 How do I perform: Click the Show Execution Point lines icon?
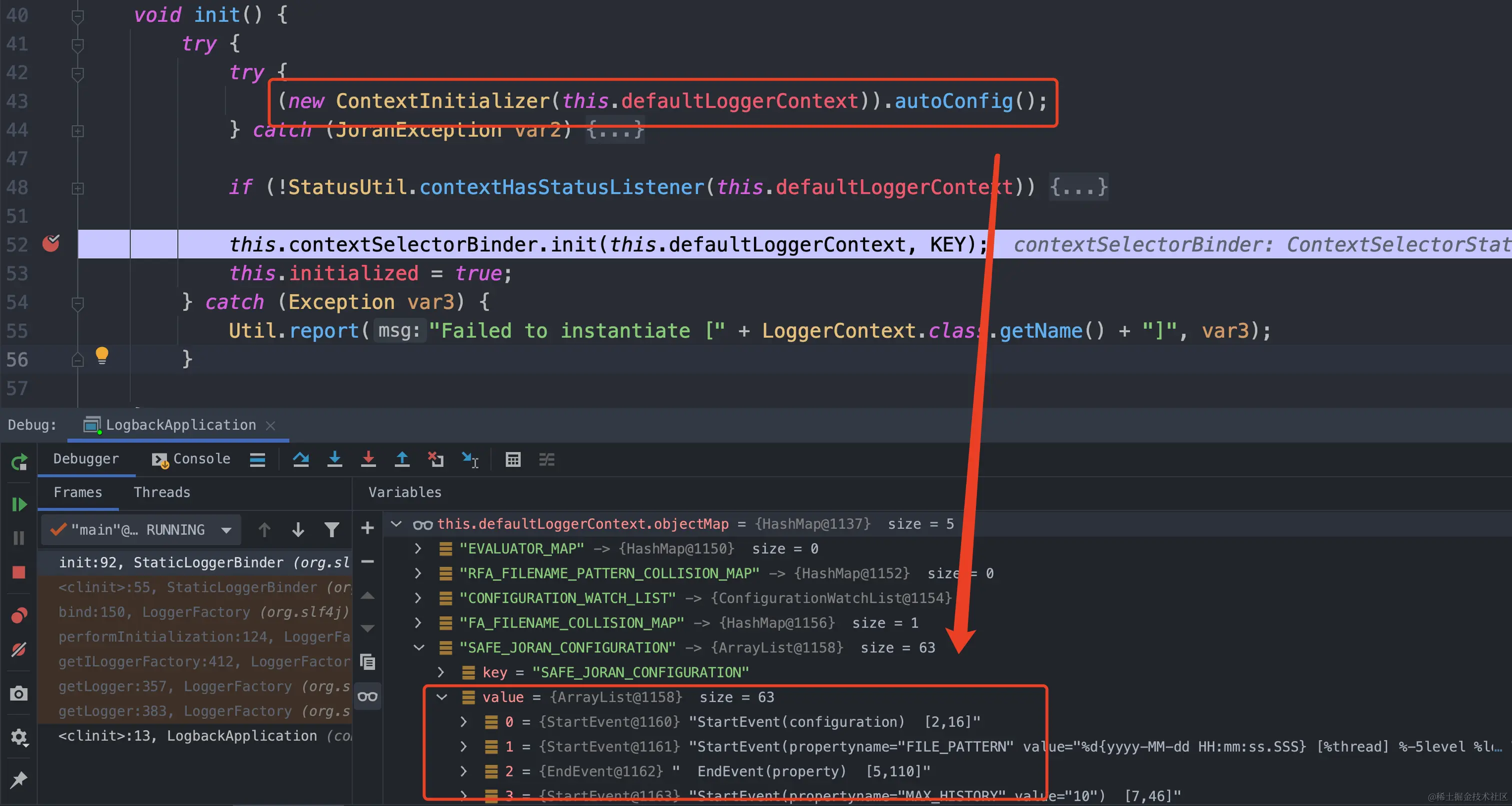pos(257,459)
